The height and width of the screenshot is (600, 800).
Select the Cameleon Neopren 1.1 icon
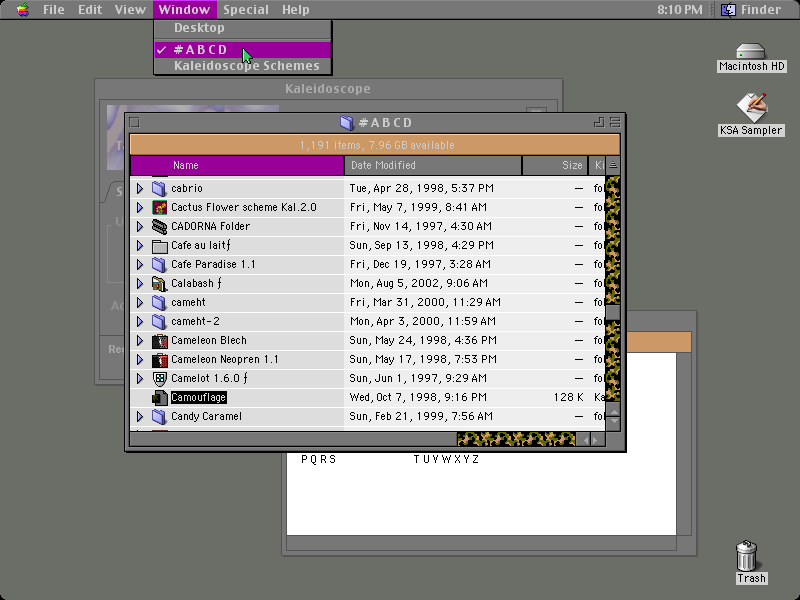click(x=159, y=359)
